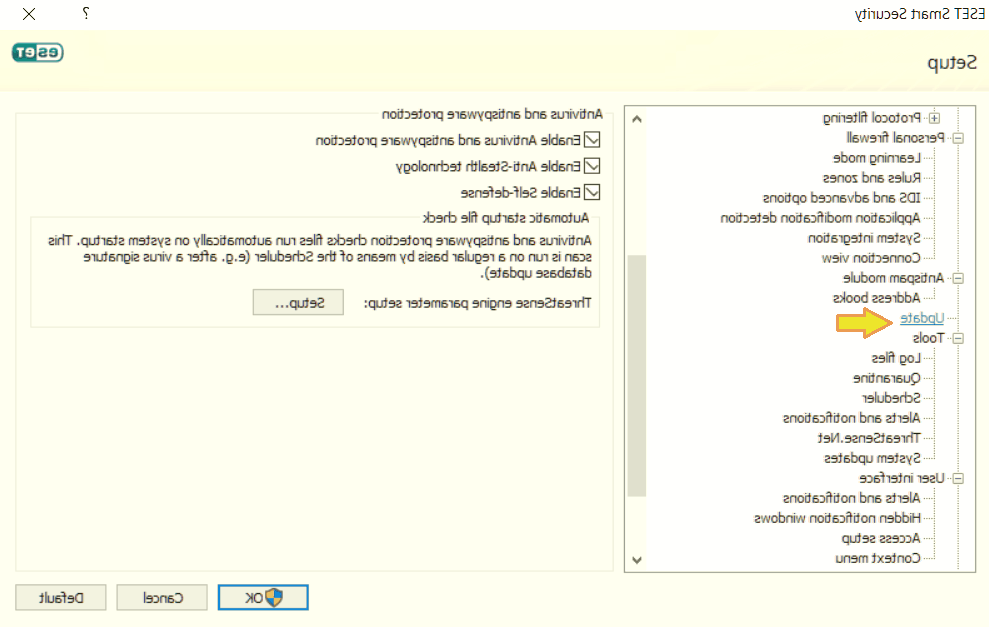The image size is (989, 627).
Task: Click the Default button
Action: pyautogui.click(x=61, y=597)
